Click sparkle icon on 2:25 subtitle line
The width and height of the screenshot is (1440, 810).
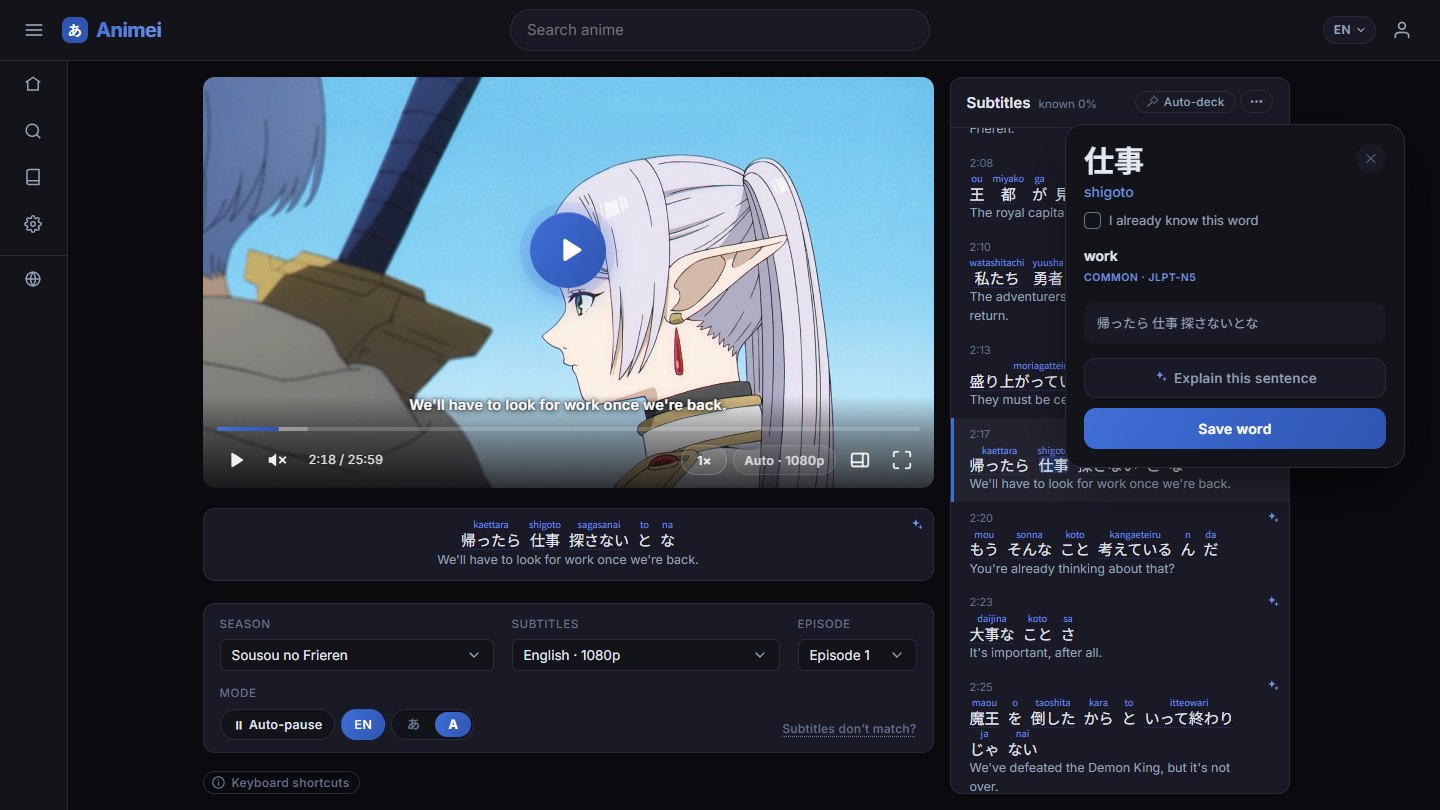point(1273,685)
